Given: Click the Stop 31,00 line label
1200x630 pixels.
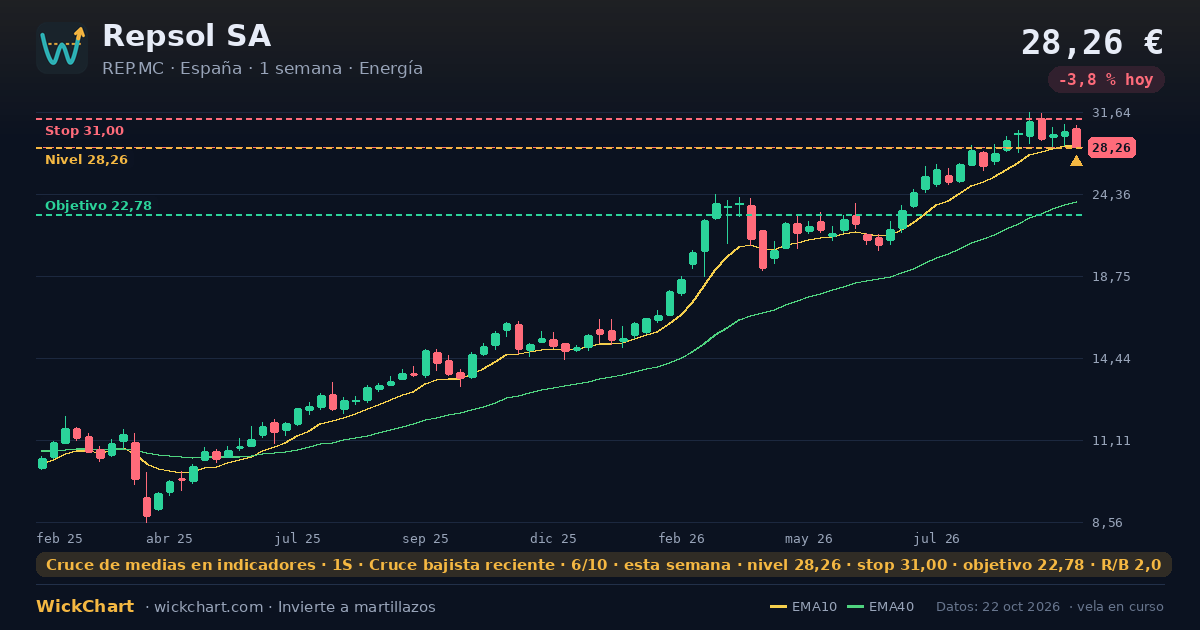Looking at the screenshot, I should [84, 131].
